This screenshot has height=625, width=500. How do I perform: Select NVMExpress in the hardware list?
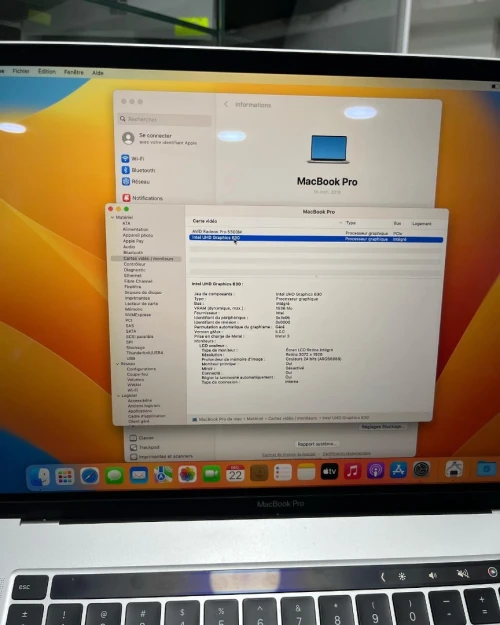138,314
